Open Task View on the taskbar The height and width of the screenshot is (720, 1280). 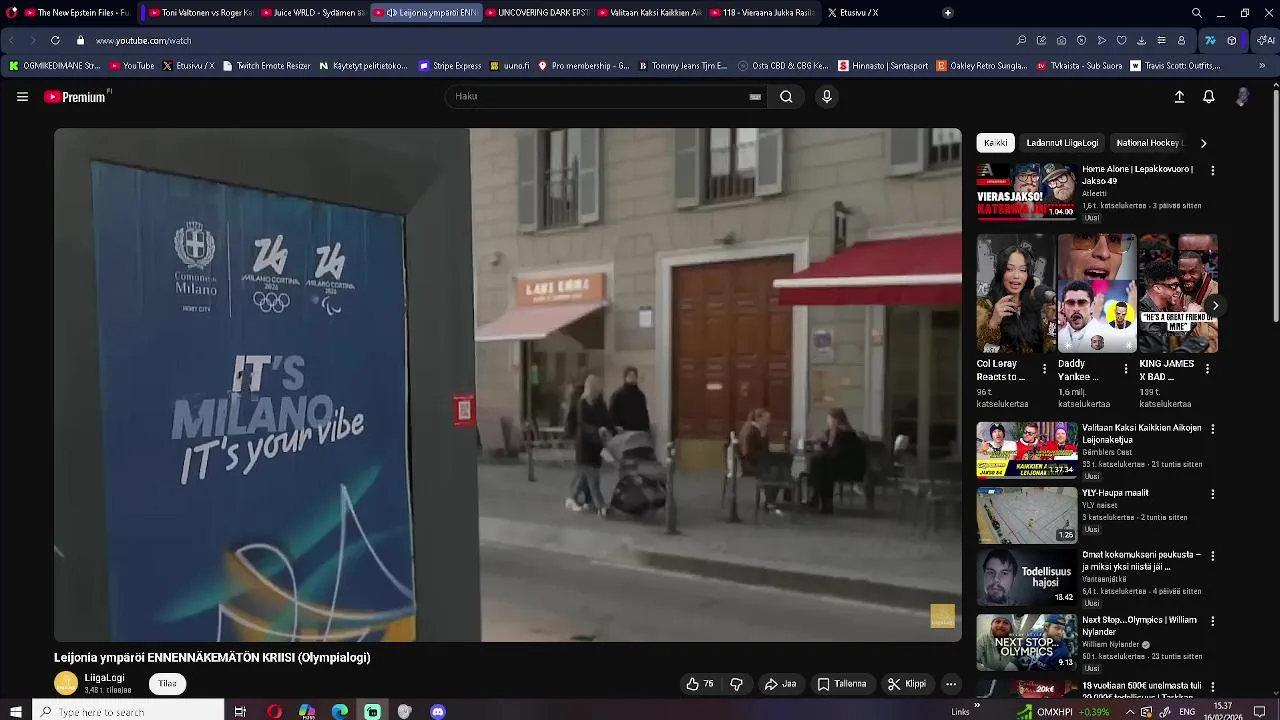coord(240,711)
